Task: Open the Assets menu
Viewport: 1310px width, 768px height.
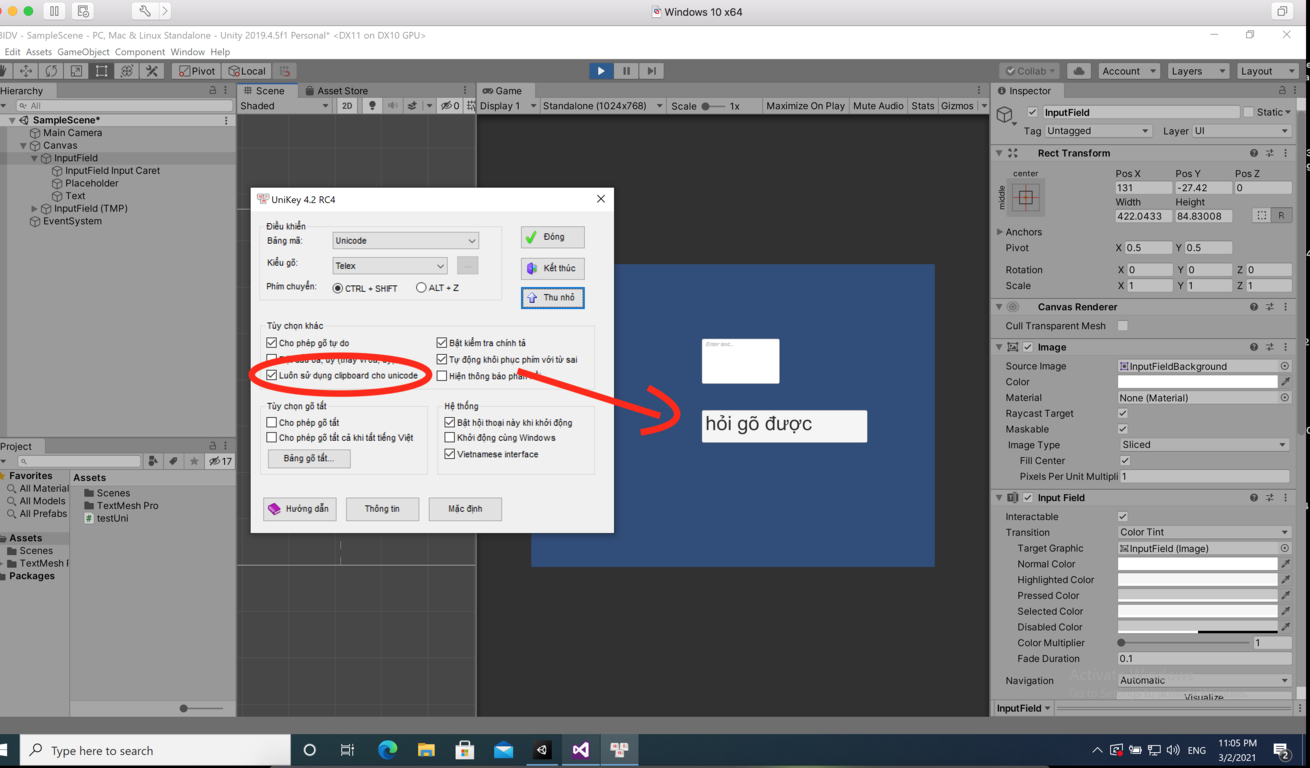Action: pyautogui.click(x=39, y=52)
